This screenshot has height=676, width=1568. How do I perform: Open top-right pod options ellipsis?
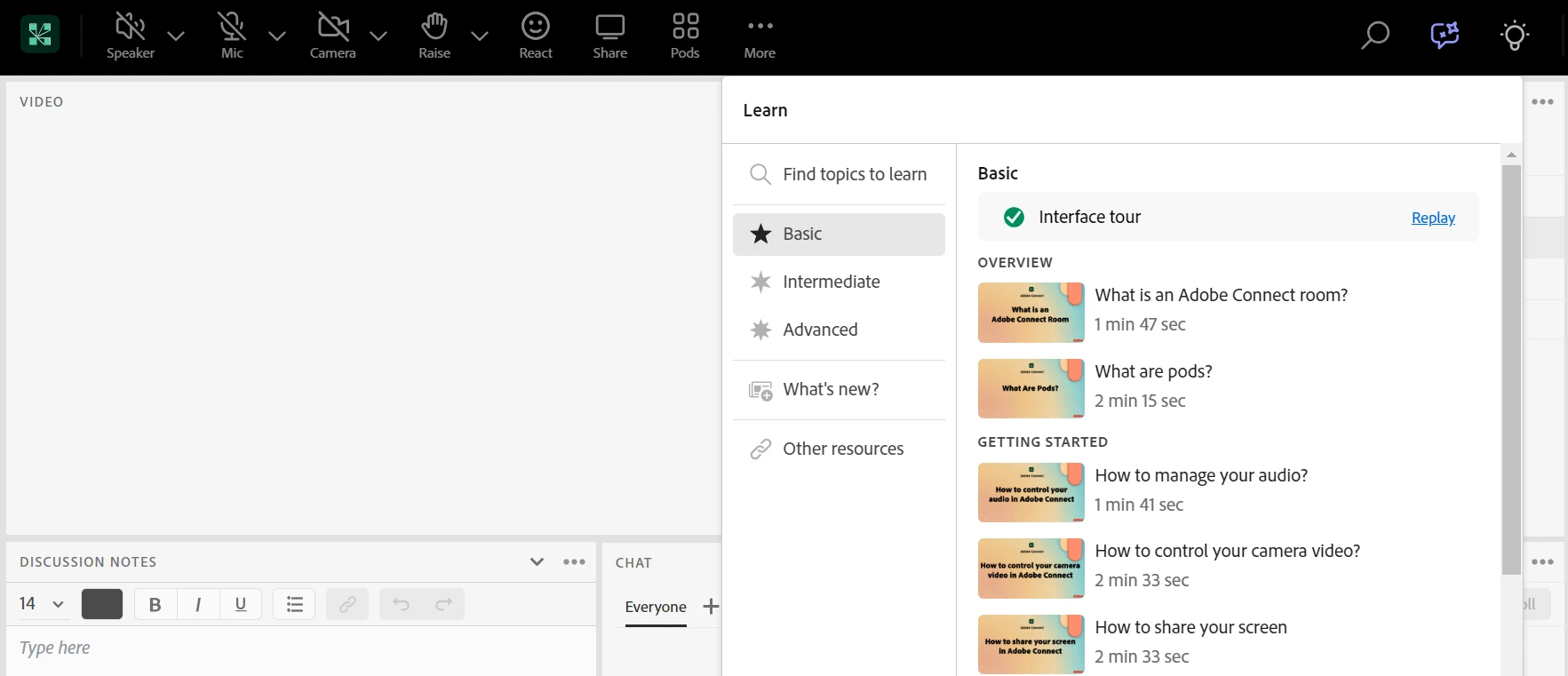pyautogui.click(x=1542, y=101)
